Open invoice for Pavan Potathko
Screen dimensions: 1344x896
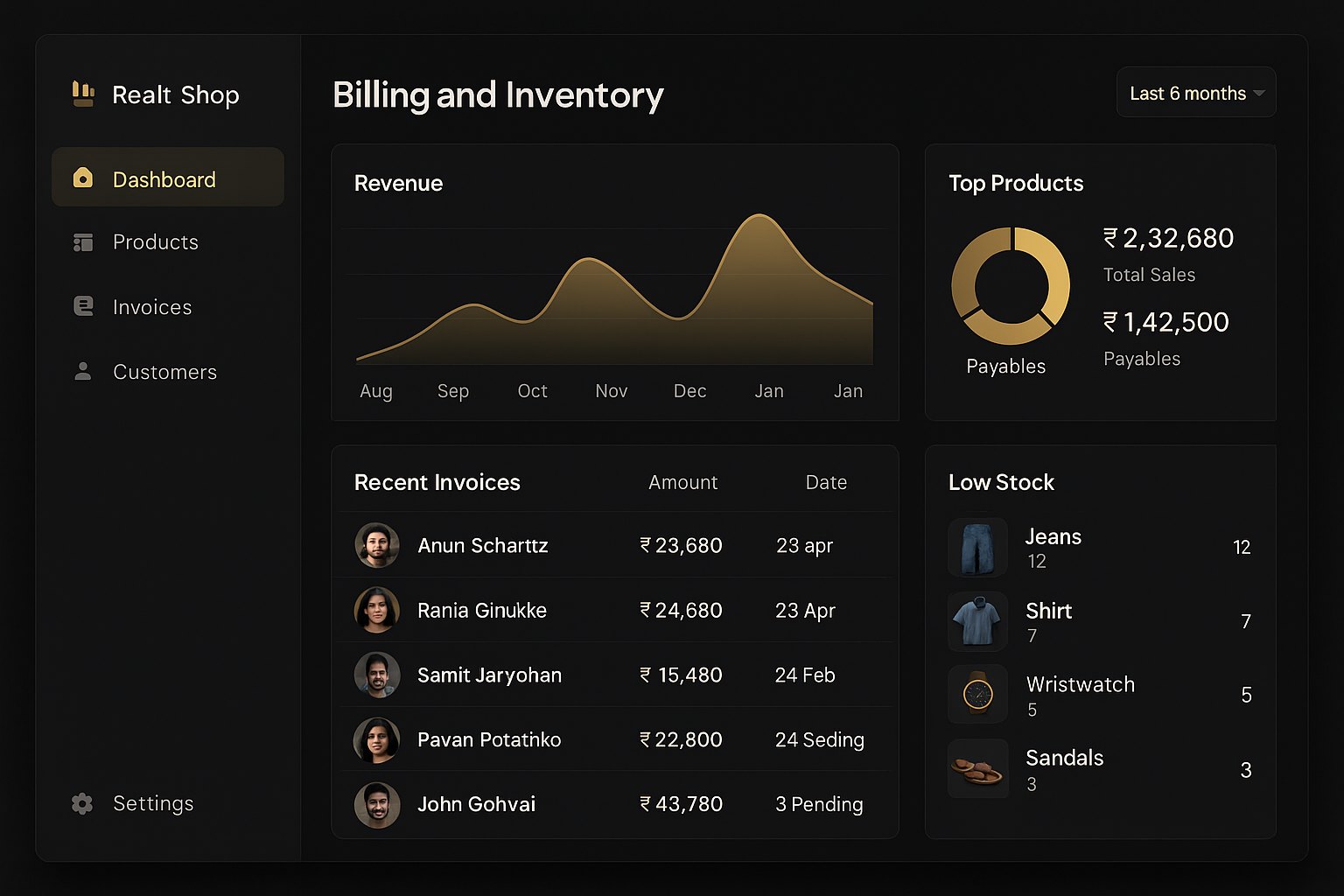pyautogui.click(x=615, y=739)
